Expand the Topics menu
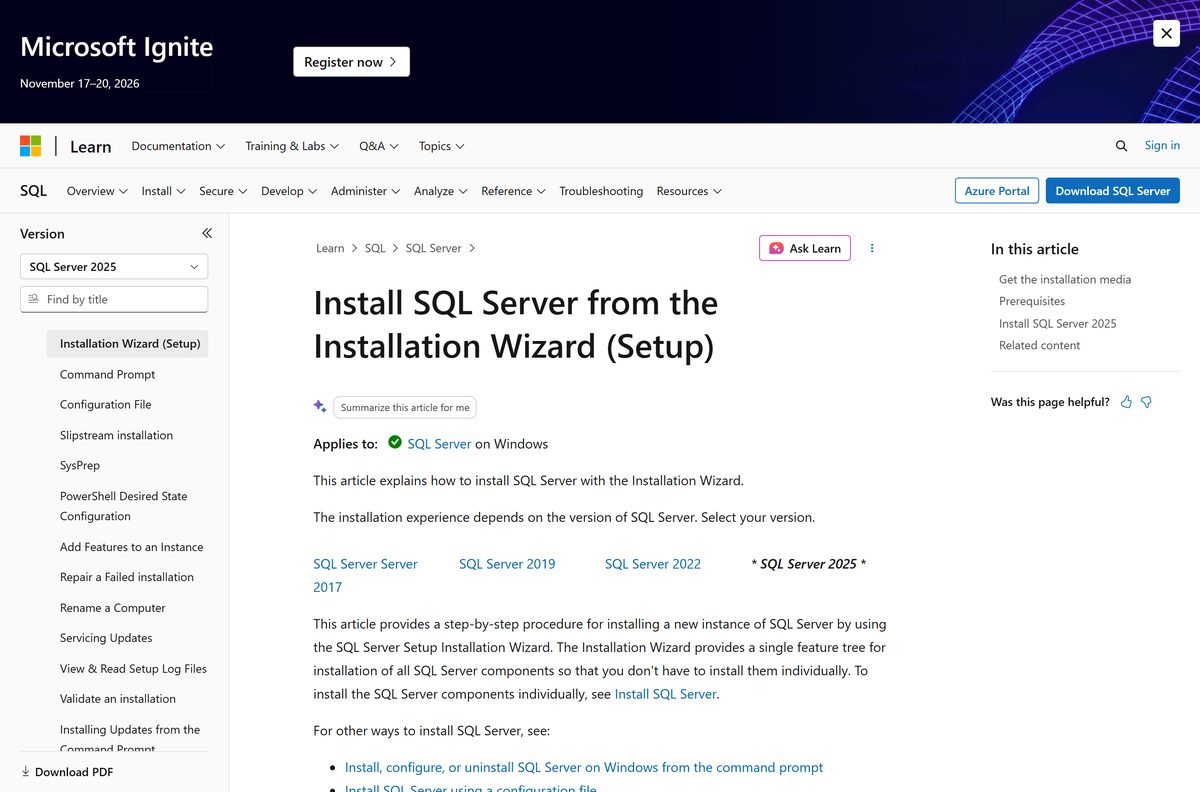The height and width of the screenshot is (792, 1200). tap(442, 146)
